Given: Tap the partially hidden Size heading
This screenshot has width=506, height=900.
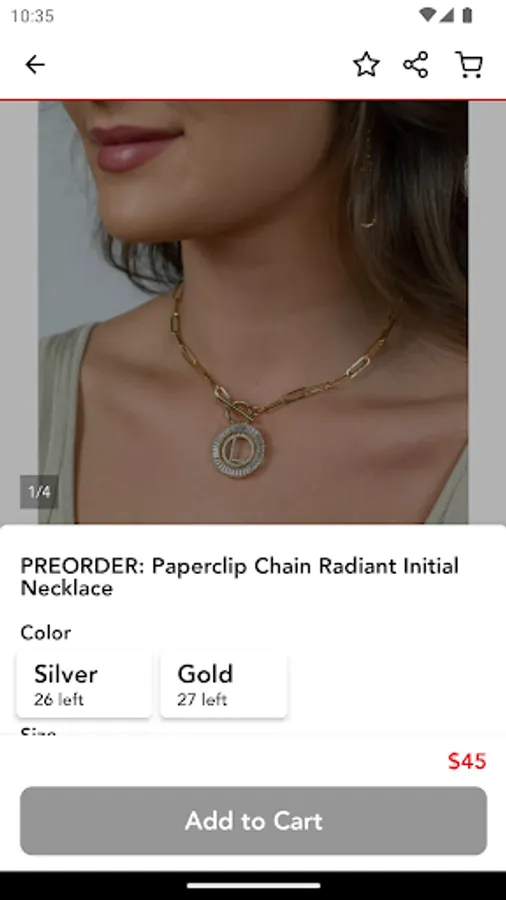Looking at the screenshot, I should point(38,732).
